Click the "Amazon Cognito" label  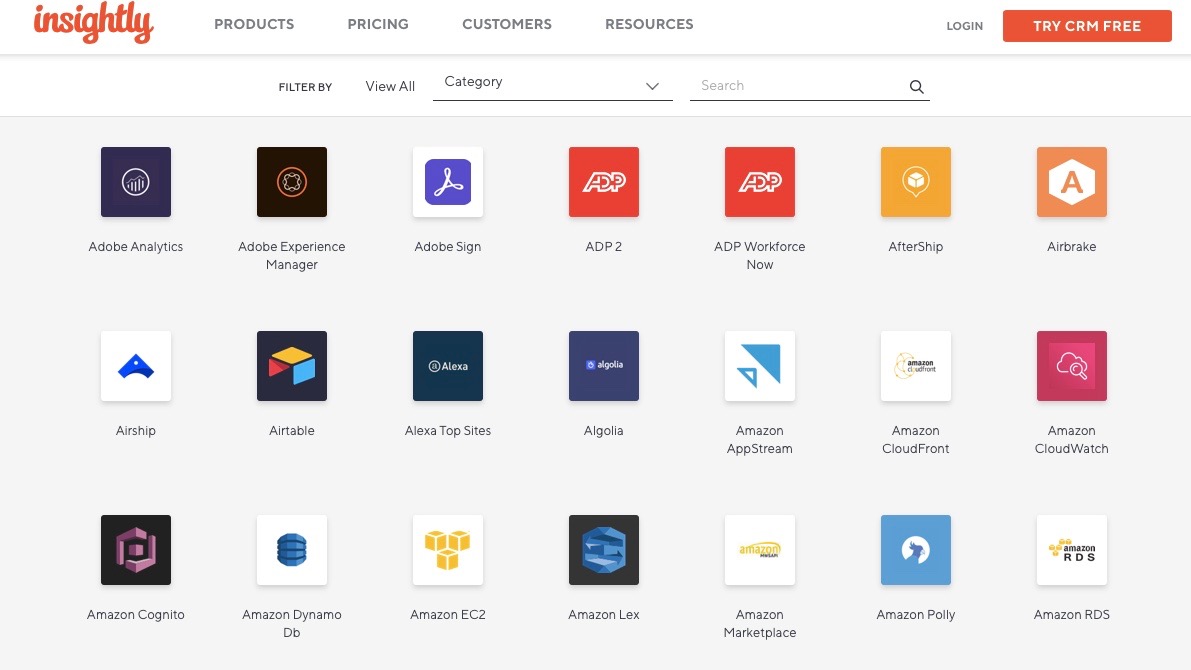136,615
